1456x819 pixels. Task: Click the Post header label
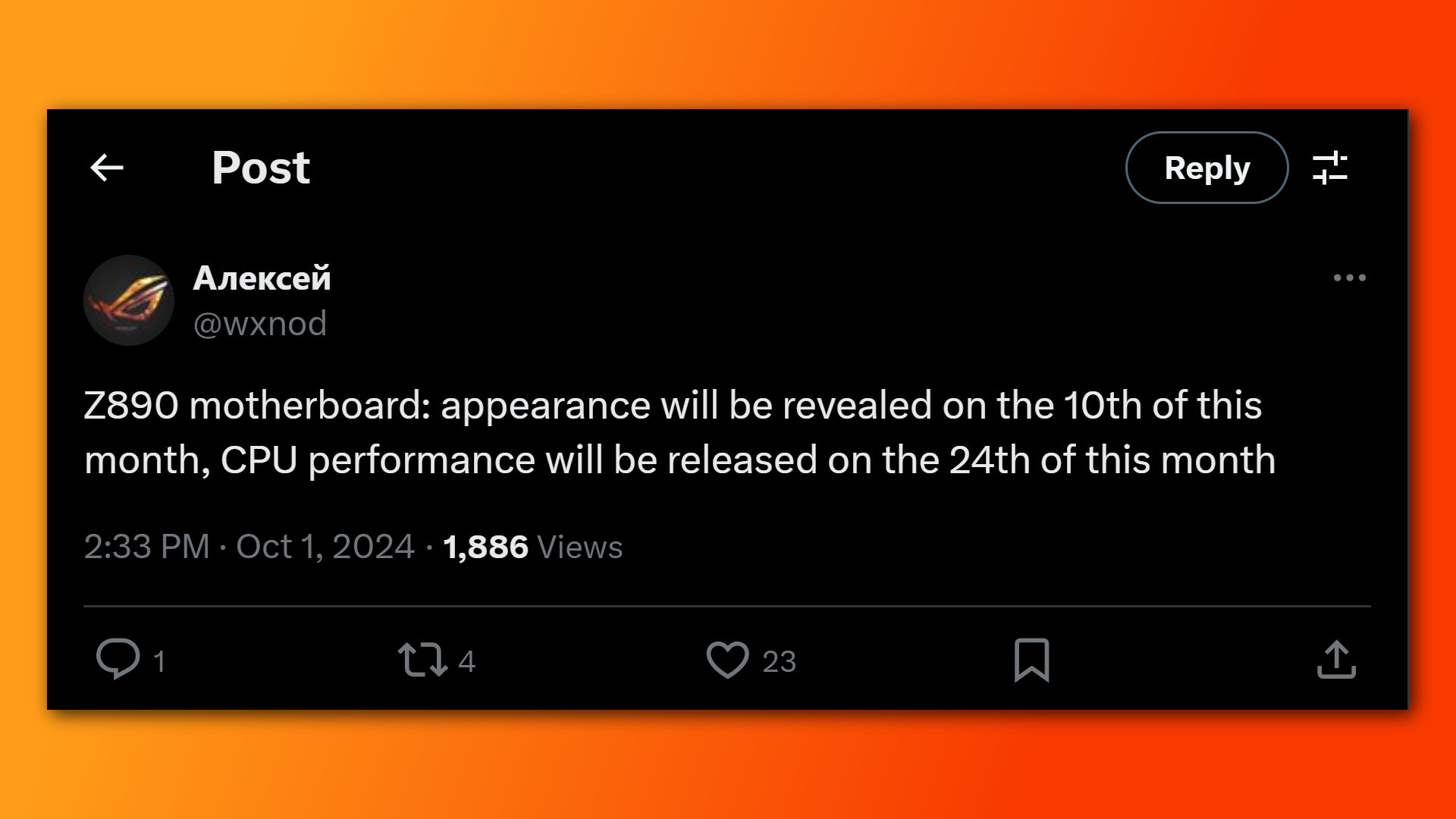tap(261, 166)
